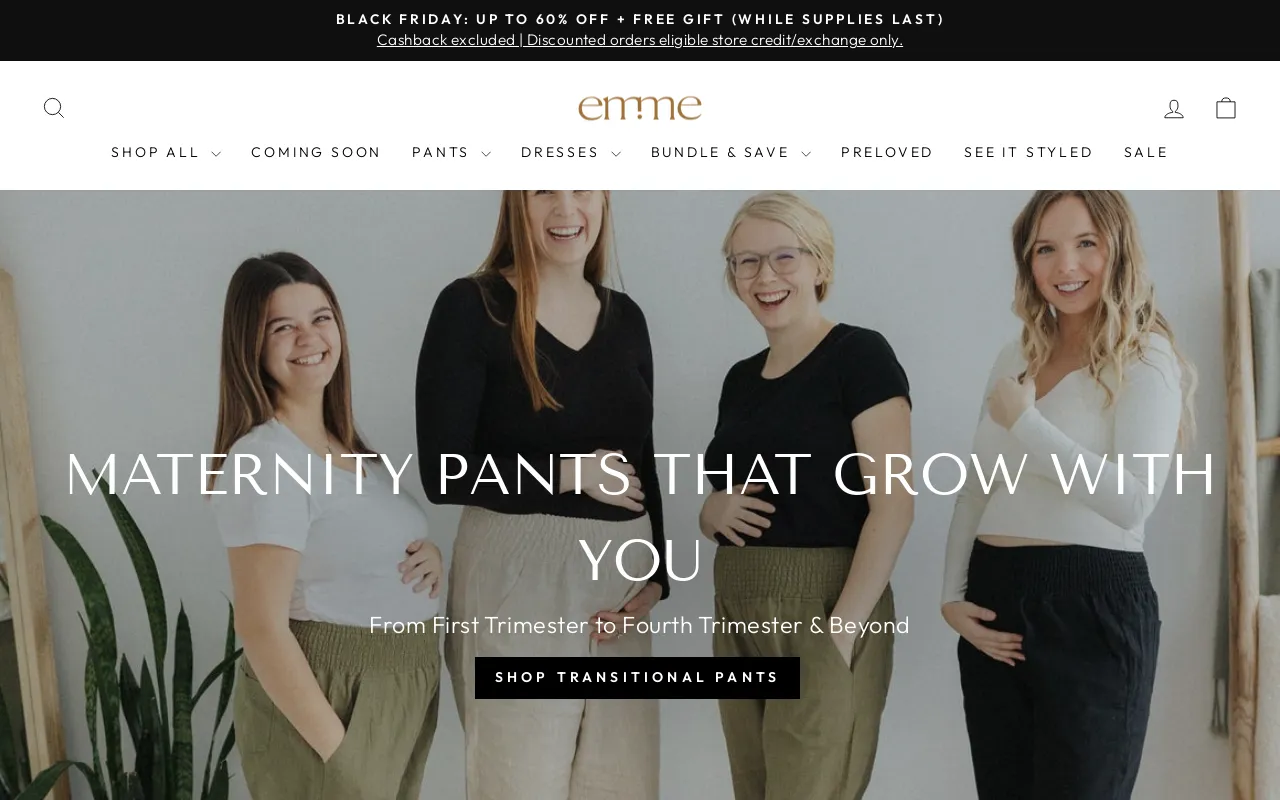Screen dimensions: 1280x800
Task: Click the cashback excluded announcement link
Action: point(640,40)
